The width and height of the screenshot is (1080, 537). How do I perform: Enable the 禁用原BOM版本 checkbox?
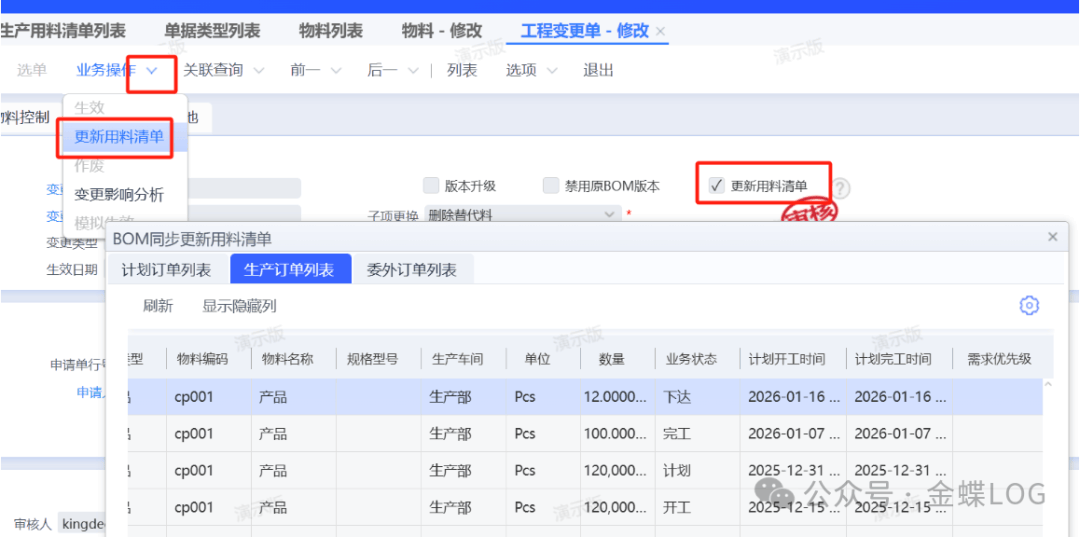[x=551, y=186]
